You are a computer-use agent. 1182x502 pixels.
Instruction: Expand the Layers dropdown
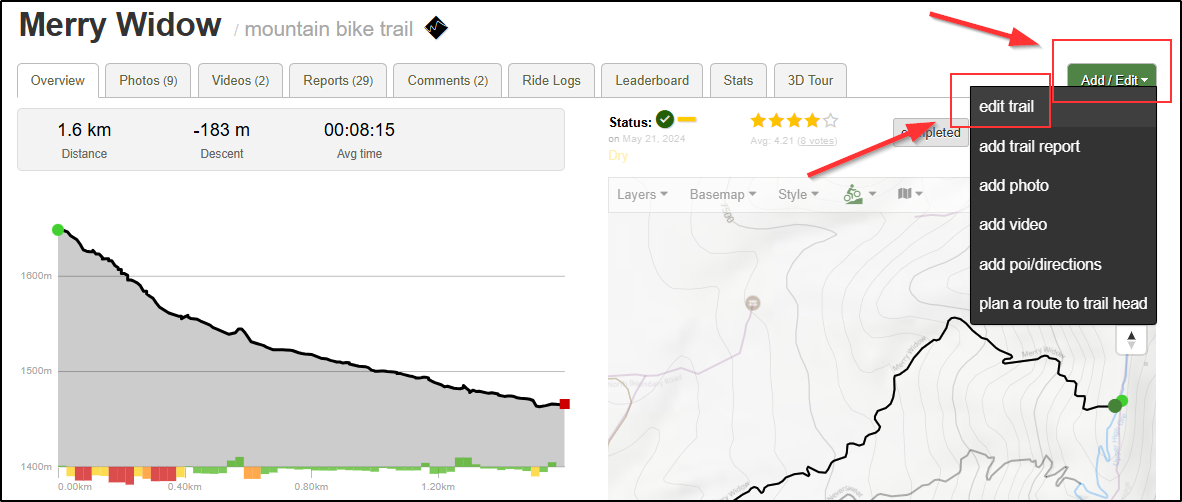[x=642, y=194]
